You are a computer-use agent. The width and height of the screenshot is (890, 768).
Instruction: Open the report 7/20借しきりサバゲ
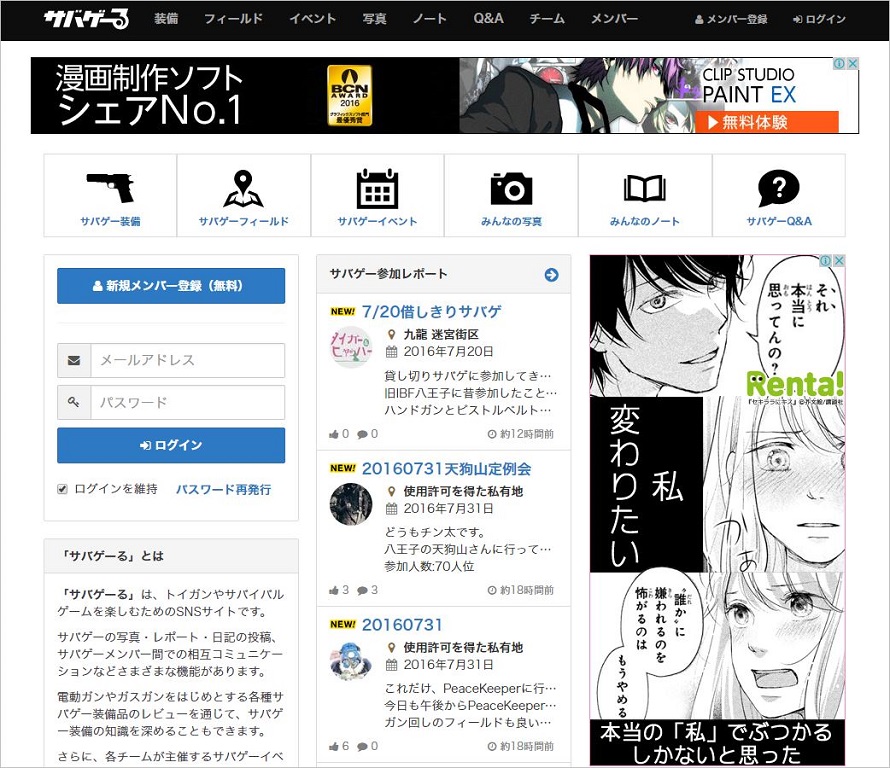[431, 312]
